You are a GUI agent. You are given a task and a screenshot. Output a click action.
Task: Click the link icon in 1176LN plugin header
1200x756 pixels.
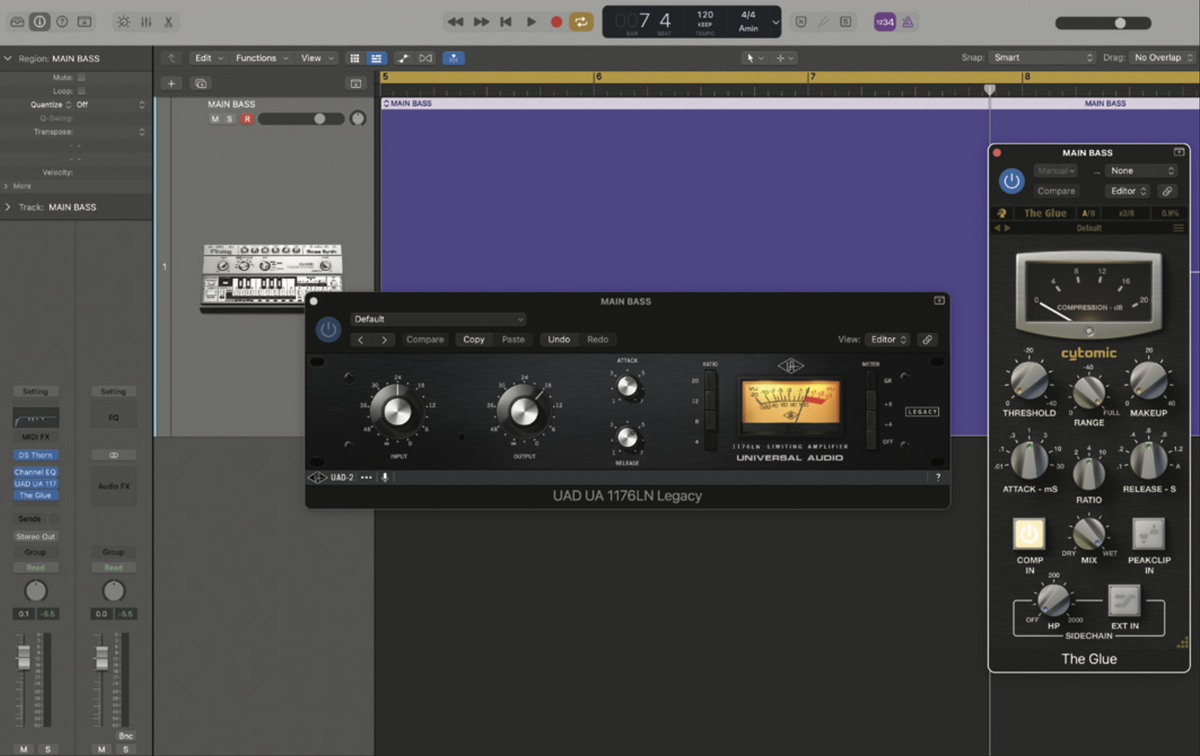(x=927, y=340)
